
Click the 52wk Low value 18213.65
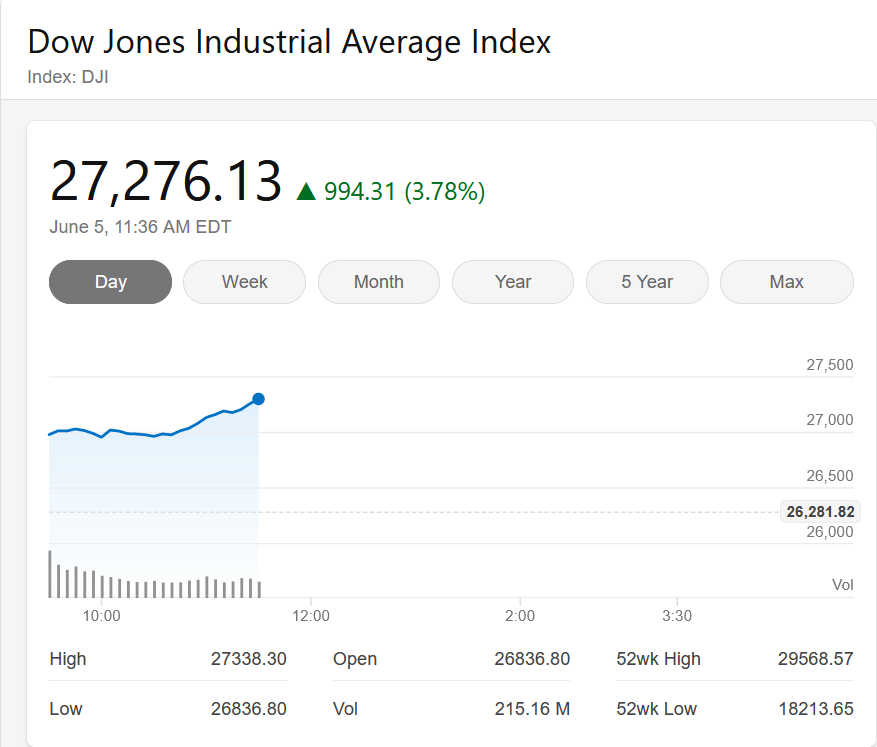pyautogui.click(x=815, y=709)
